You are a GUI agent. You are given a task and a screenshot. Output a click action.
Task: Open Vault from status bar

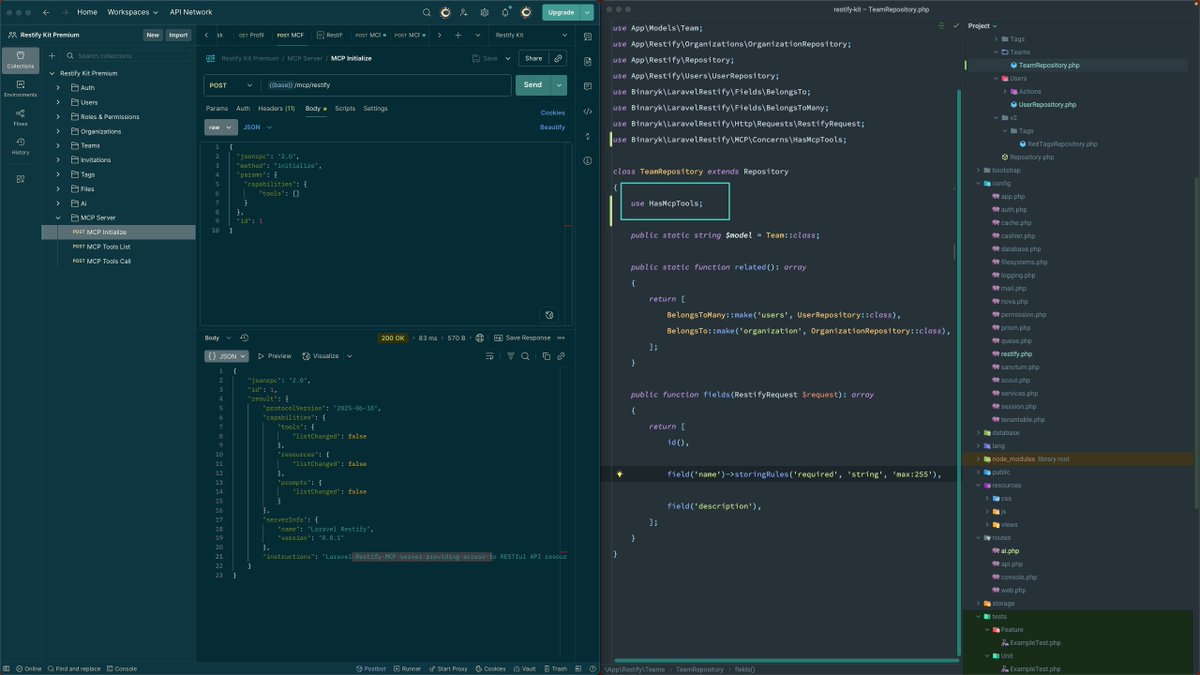(524, 668)
